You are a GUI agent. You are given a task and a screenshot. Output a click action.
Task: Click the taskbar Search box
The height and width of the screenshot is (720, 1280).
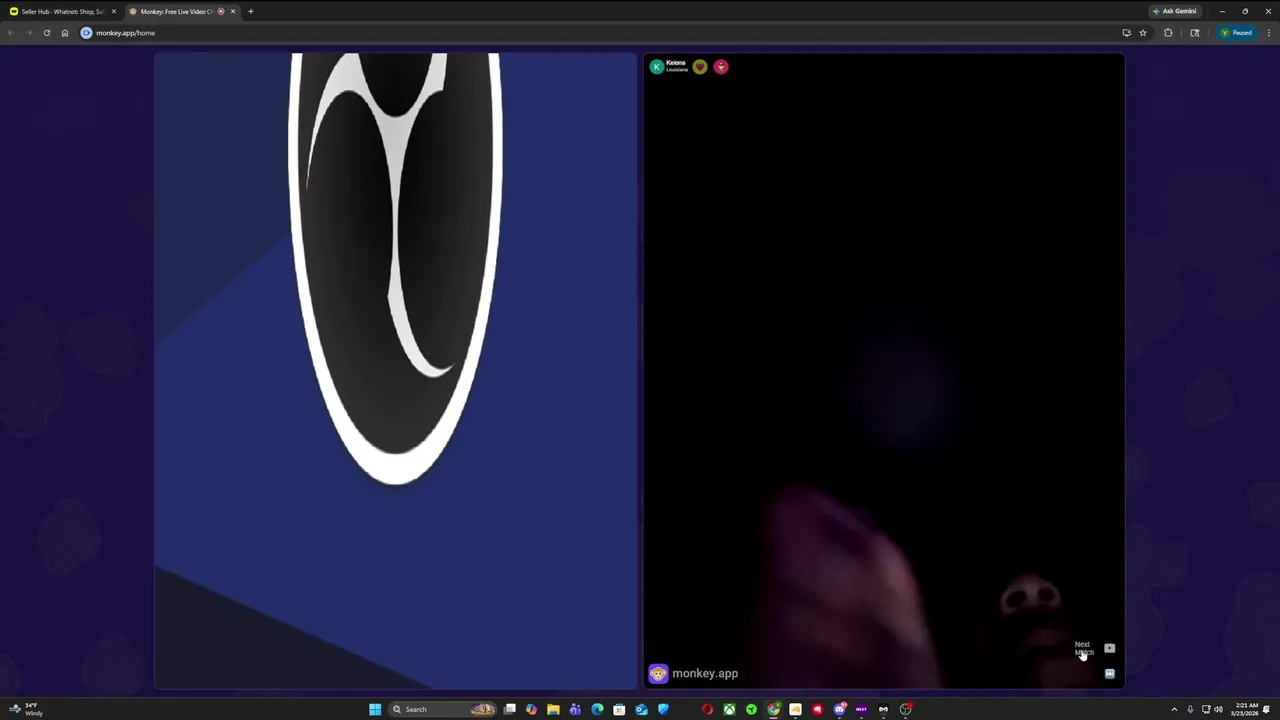(x=443, y=709)
